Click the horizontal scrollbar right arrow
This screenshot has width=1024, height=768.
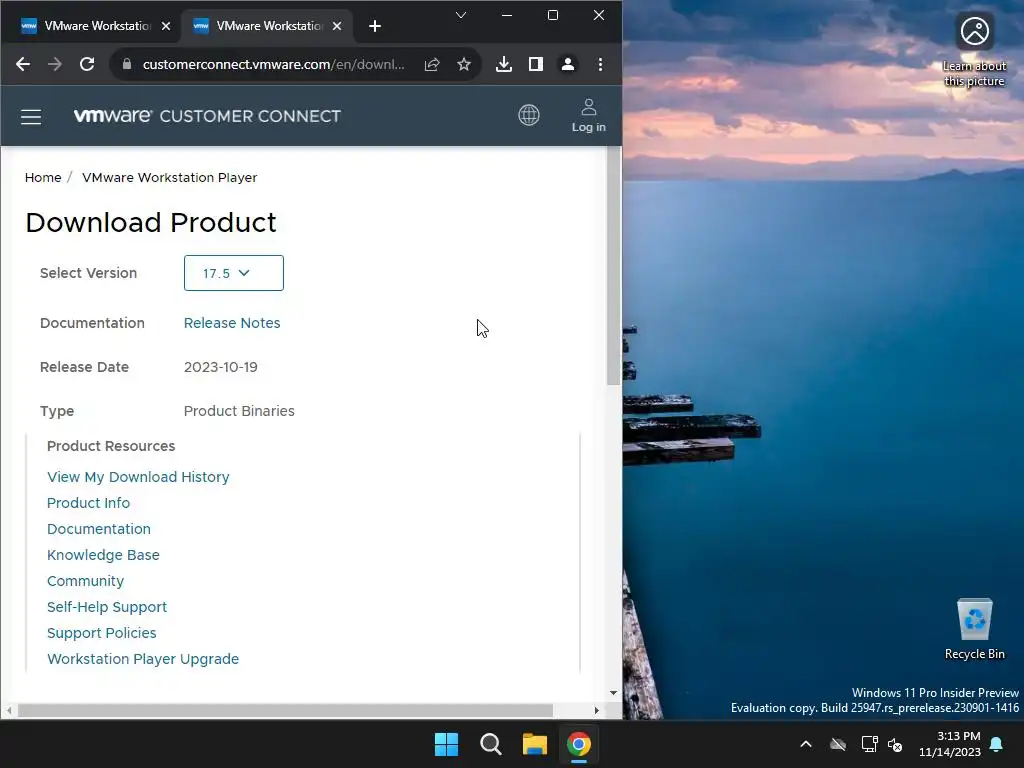(x=596, y=711)
